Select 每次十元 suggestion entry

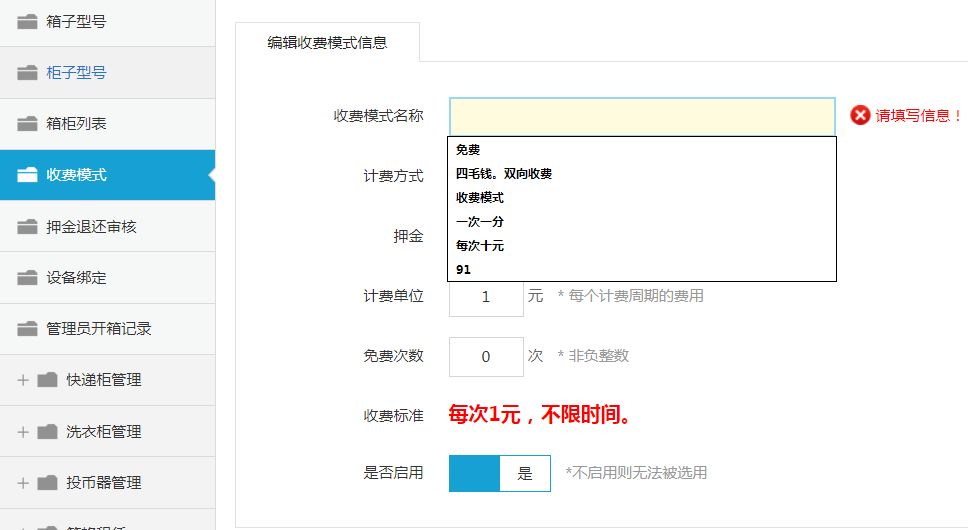click(x=480, y=246)
